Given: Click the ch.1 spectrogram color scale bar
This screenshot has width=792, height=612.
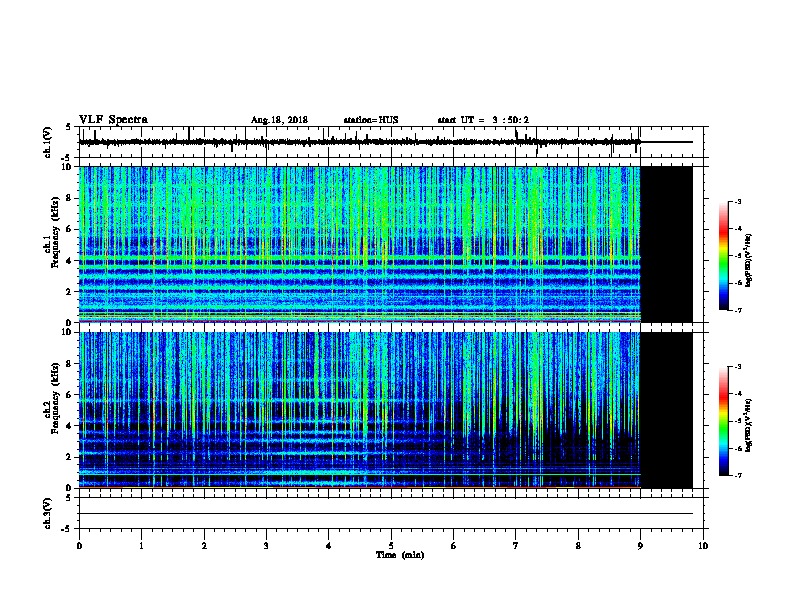Looking at the screenshot, I should pos(723,256).
